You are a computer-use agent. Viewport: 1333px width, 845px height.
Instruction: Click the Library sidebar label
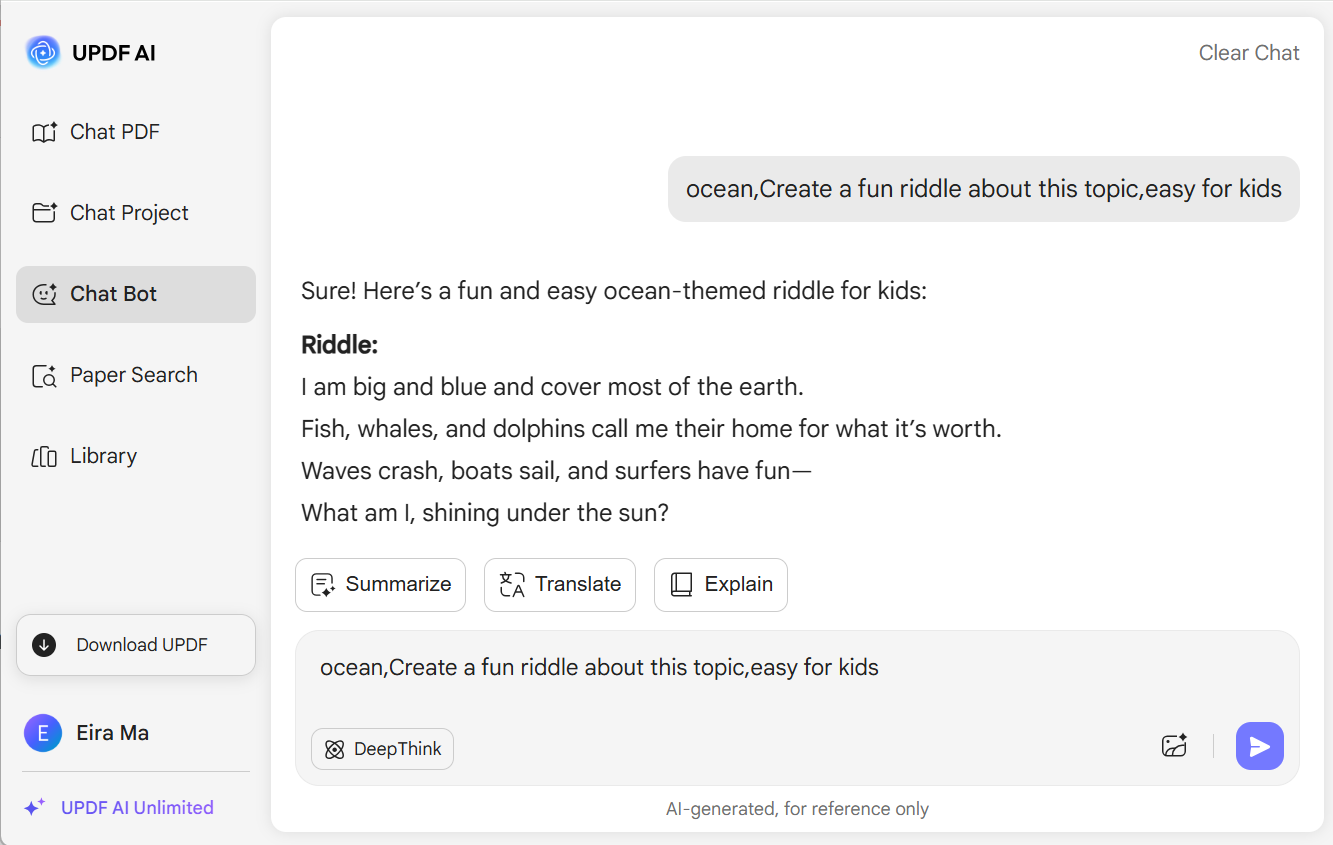click(x=103, y=456)
